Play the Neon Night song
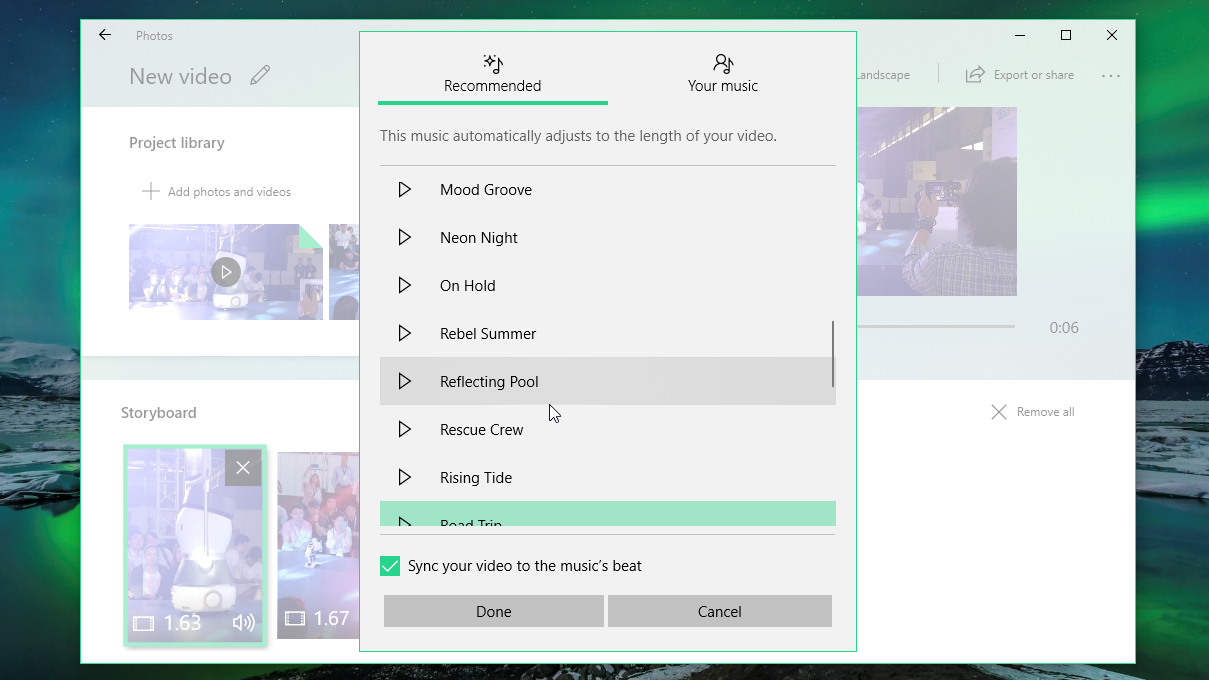This screenshot has height=680, width=1209. coord(405,237)
